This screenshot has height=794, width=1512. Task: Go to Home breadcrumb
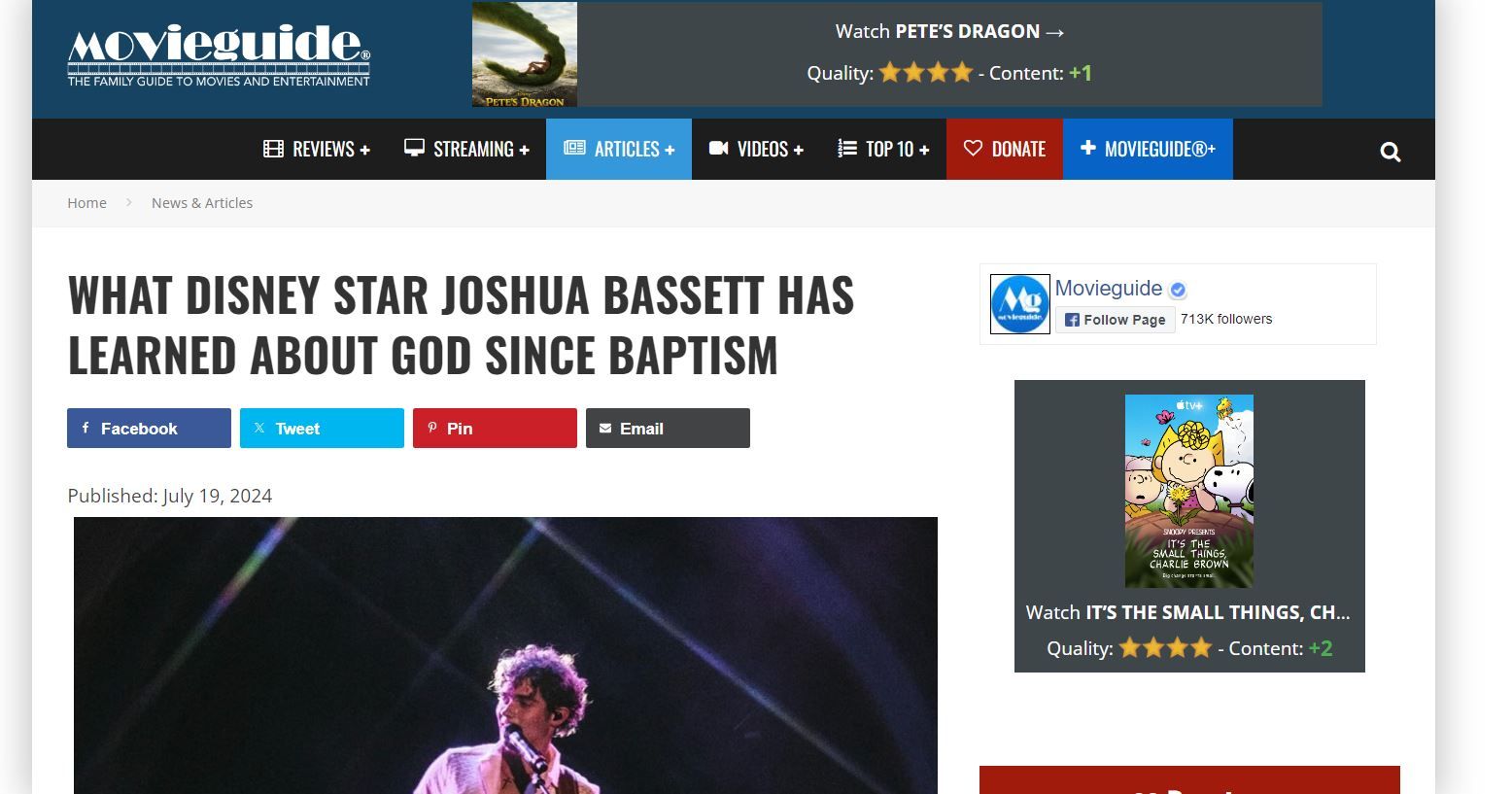coord(86,203)
